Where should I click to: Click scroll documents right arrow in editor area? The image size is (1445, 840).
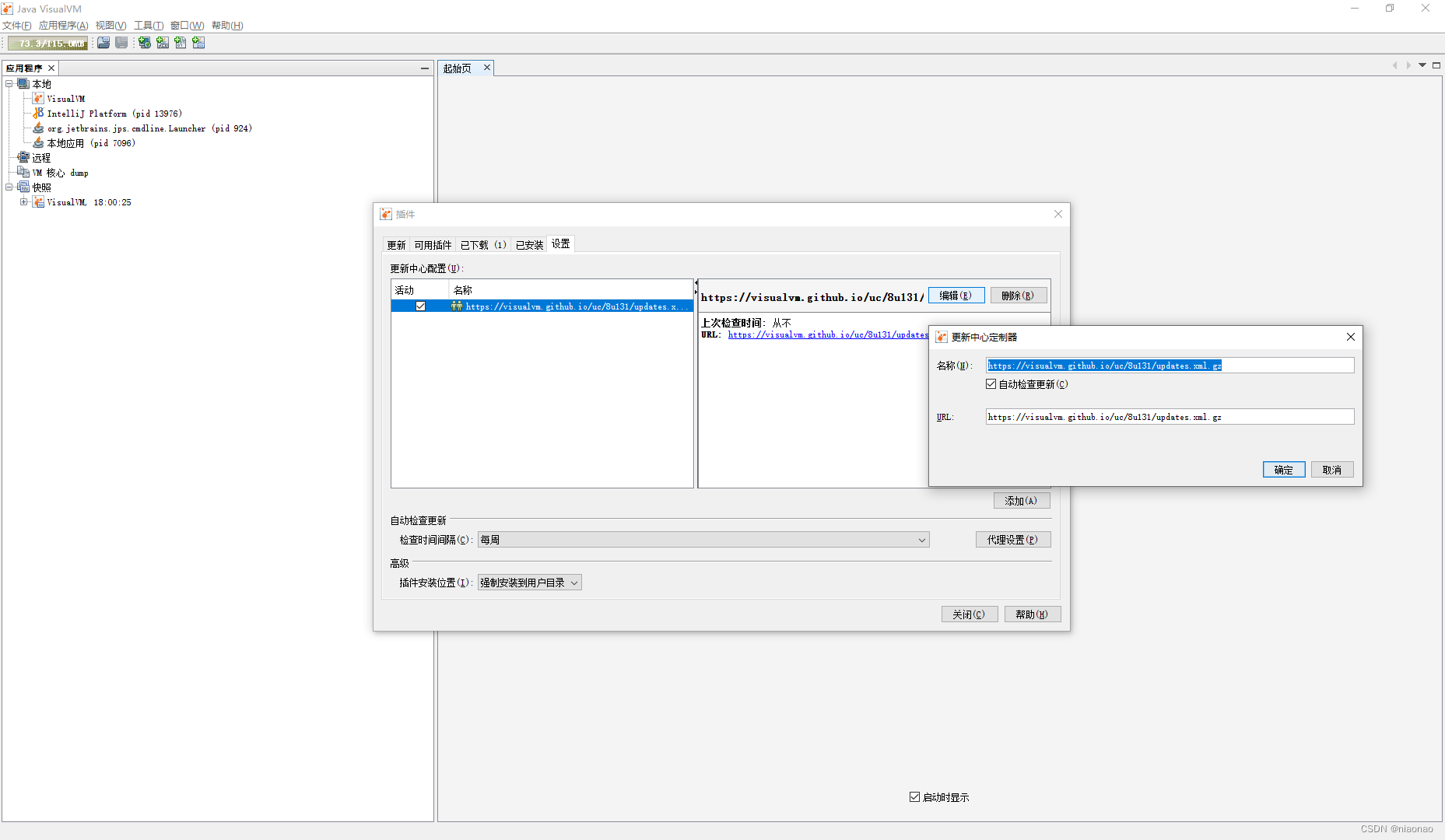coord(1408,65)
